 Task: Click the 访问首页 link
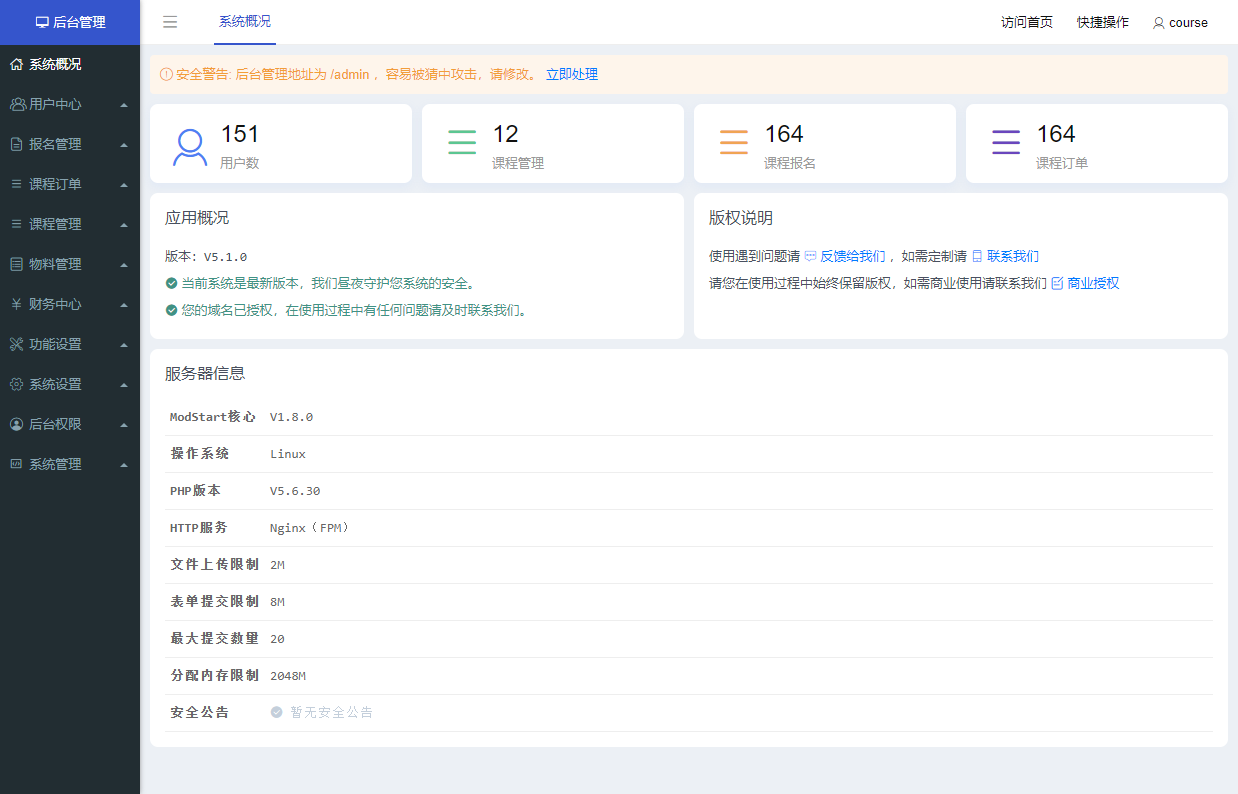pyautogui.click(x=1027, y=22)
